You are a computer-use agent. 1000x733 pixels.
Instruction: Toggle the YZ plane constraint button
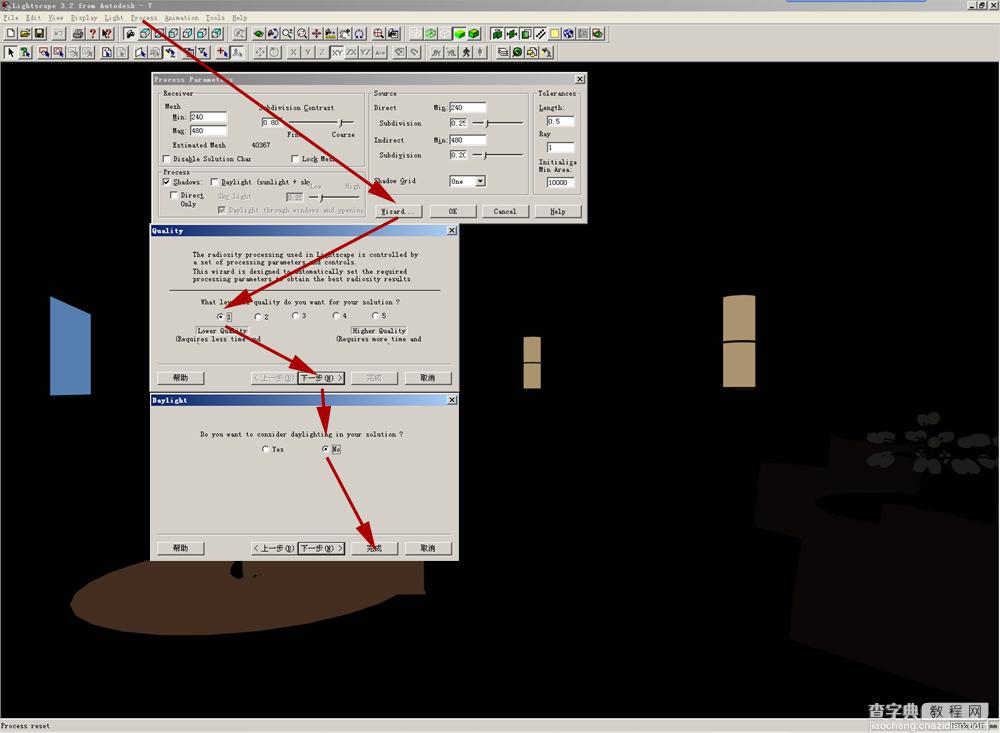point(365,52)
